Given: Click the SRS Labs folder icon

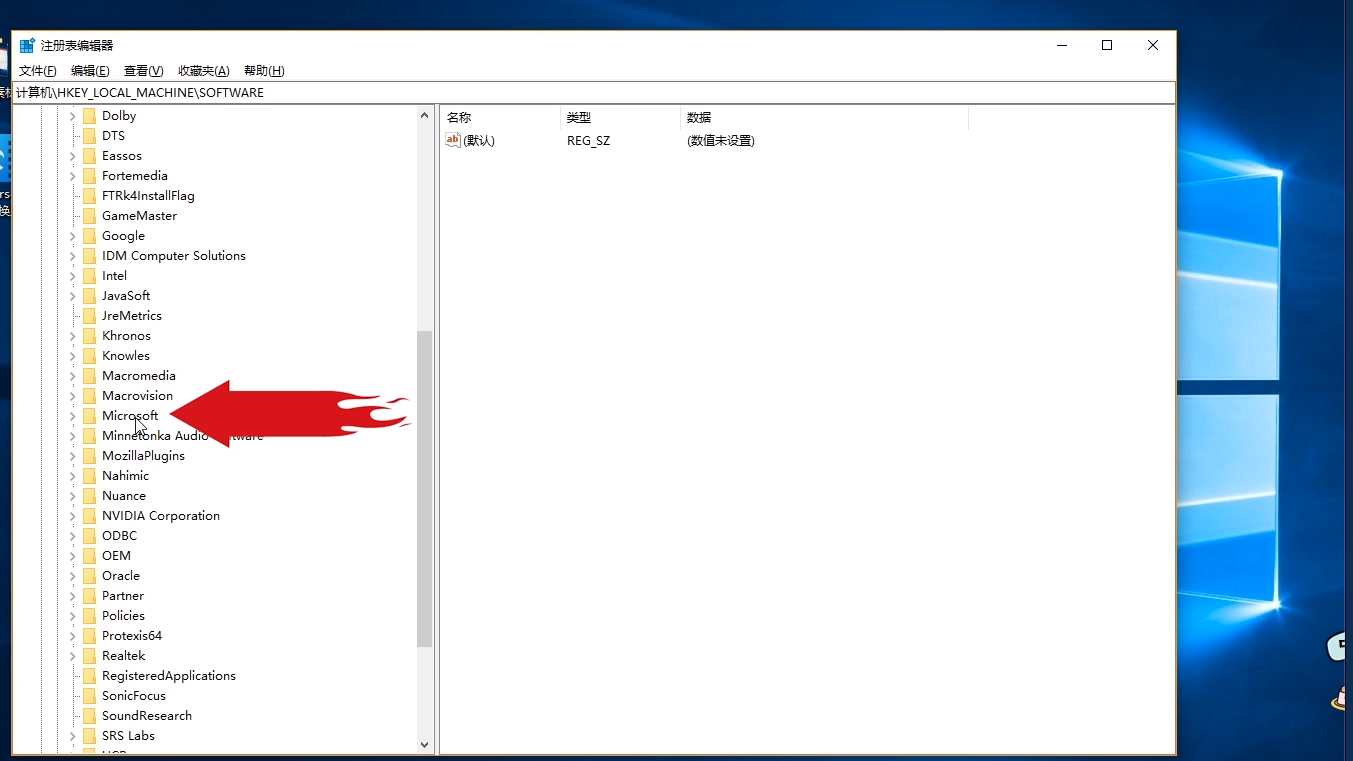Looking at the screenshot, I should pyautogui.click(x=89, y=736).
